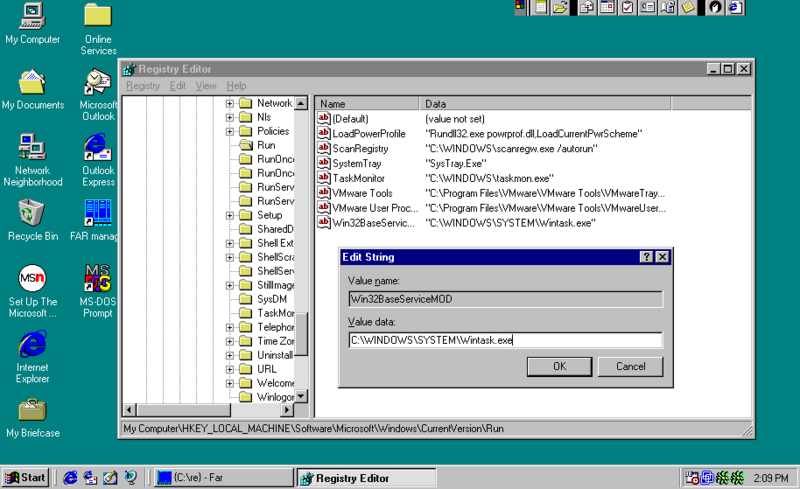
Task: Open the View menu in Registry Editor
Action: click(x=206, y=86)
